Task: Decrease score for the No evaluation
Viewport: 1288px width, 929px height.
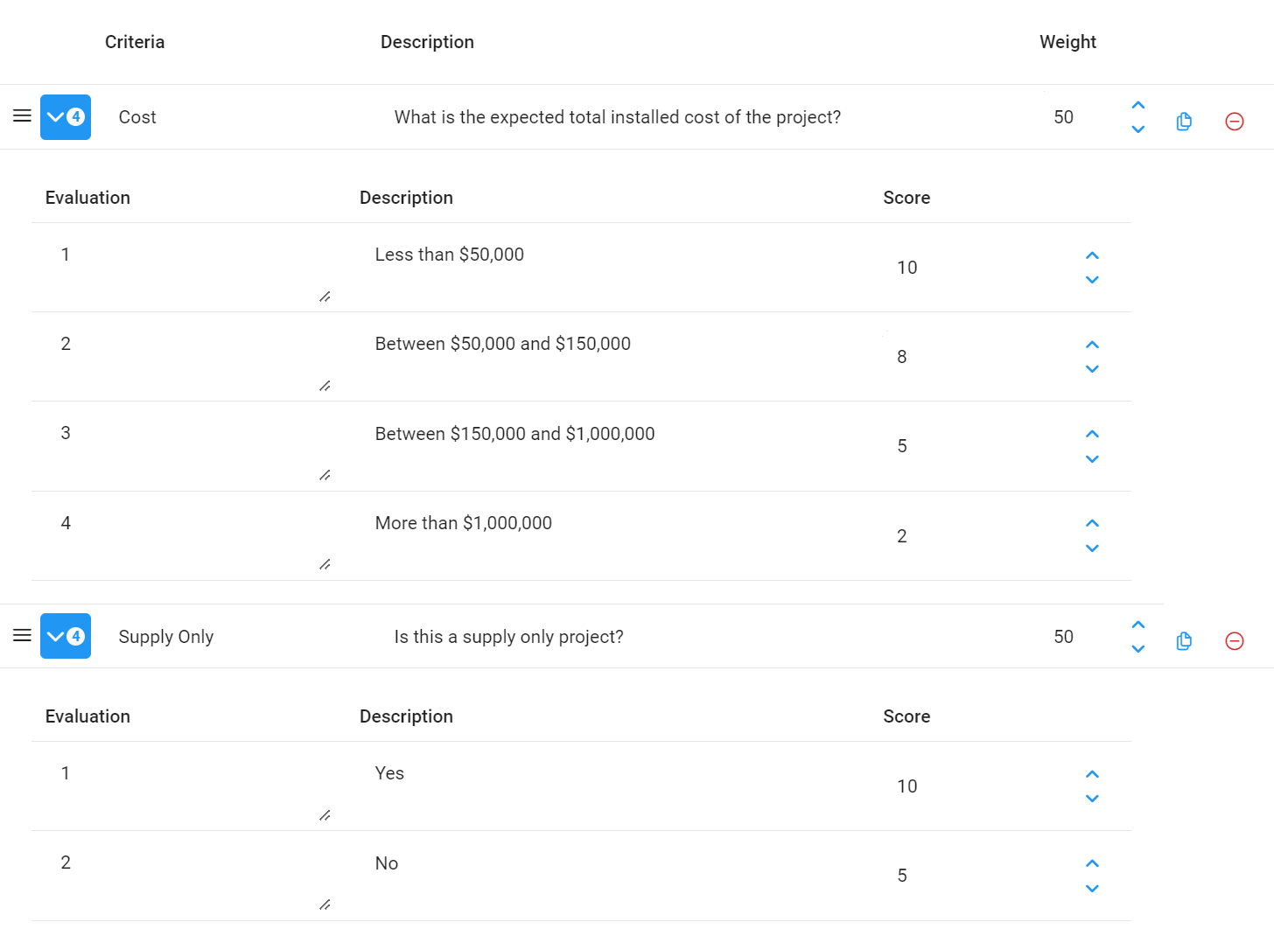Action: [x=1092, y=889]
